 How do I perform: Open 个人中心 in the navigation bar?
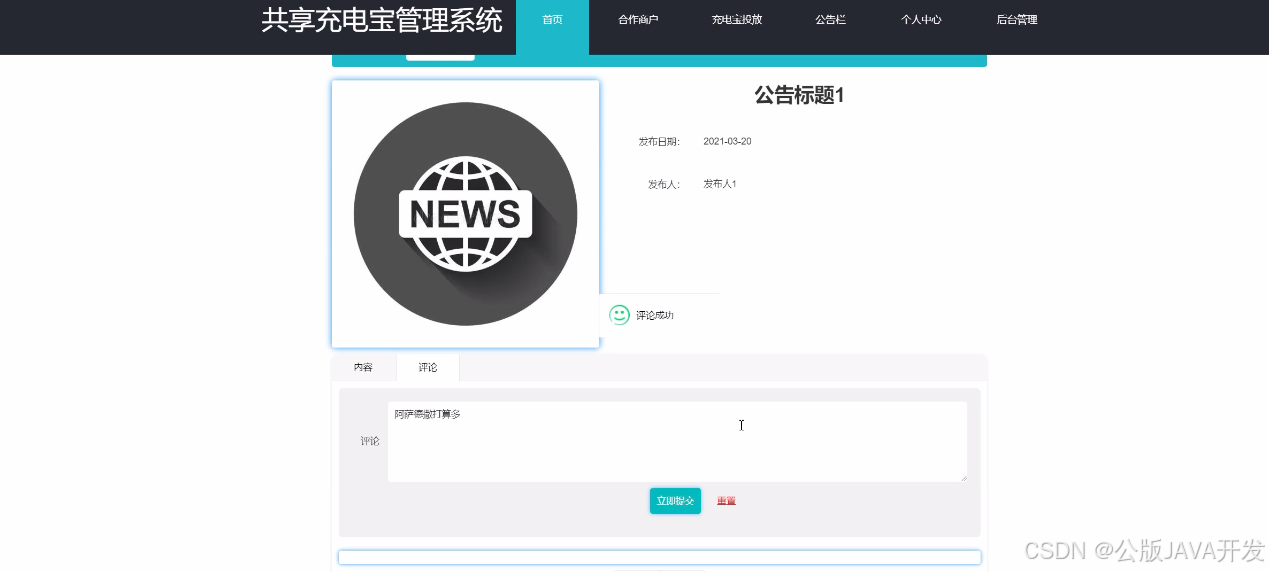(921, 20)
